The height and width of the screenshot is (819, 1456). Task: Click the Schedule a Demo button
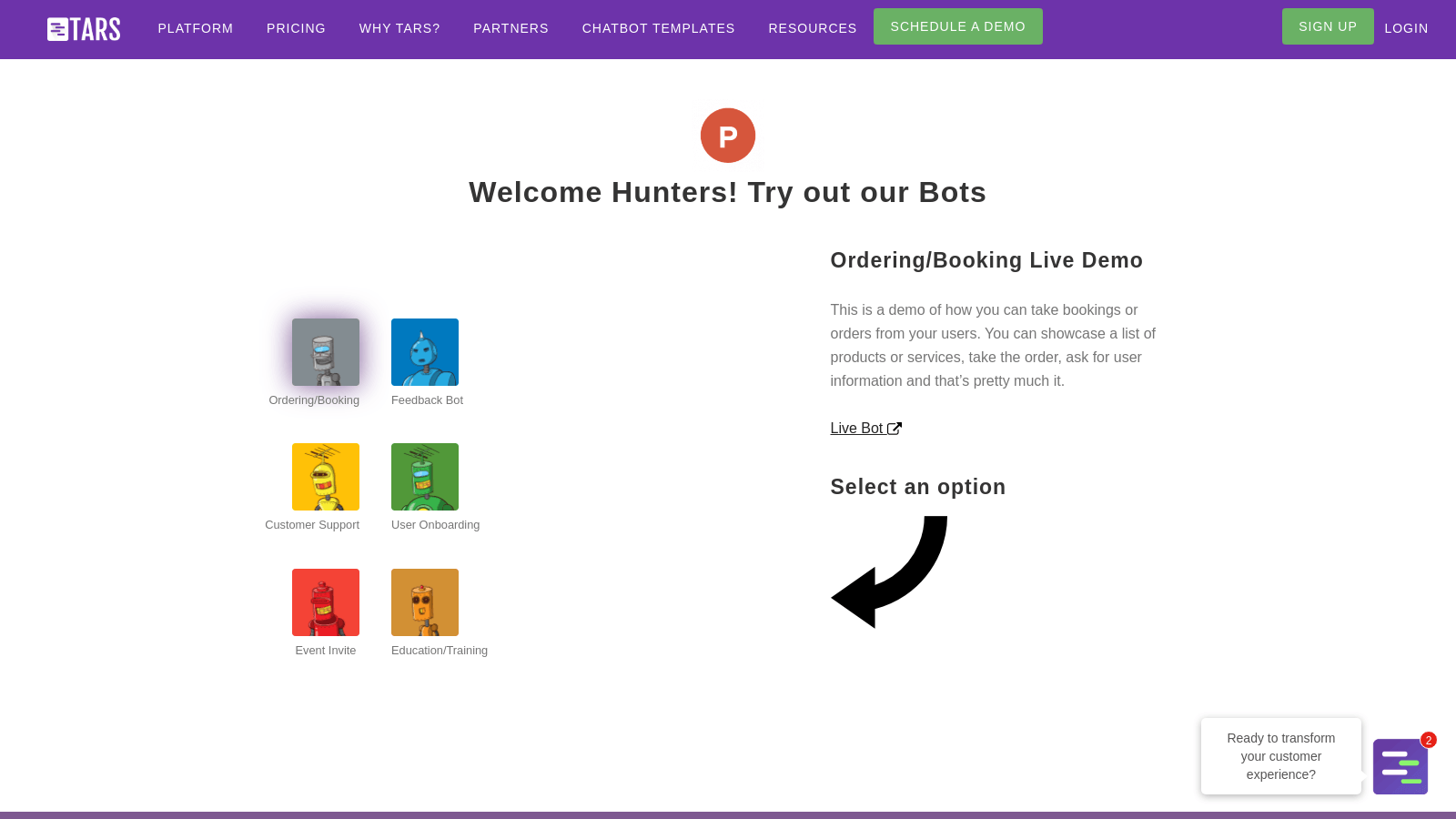click(957, 26)
